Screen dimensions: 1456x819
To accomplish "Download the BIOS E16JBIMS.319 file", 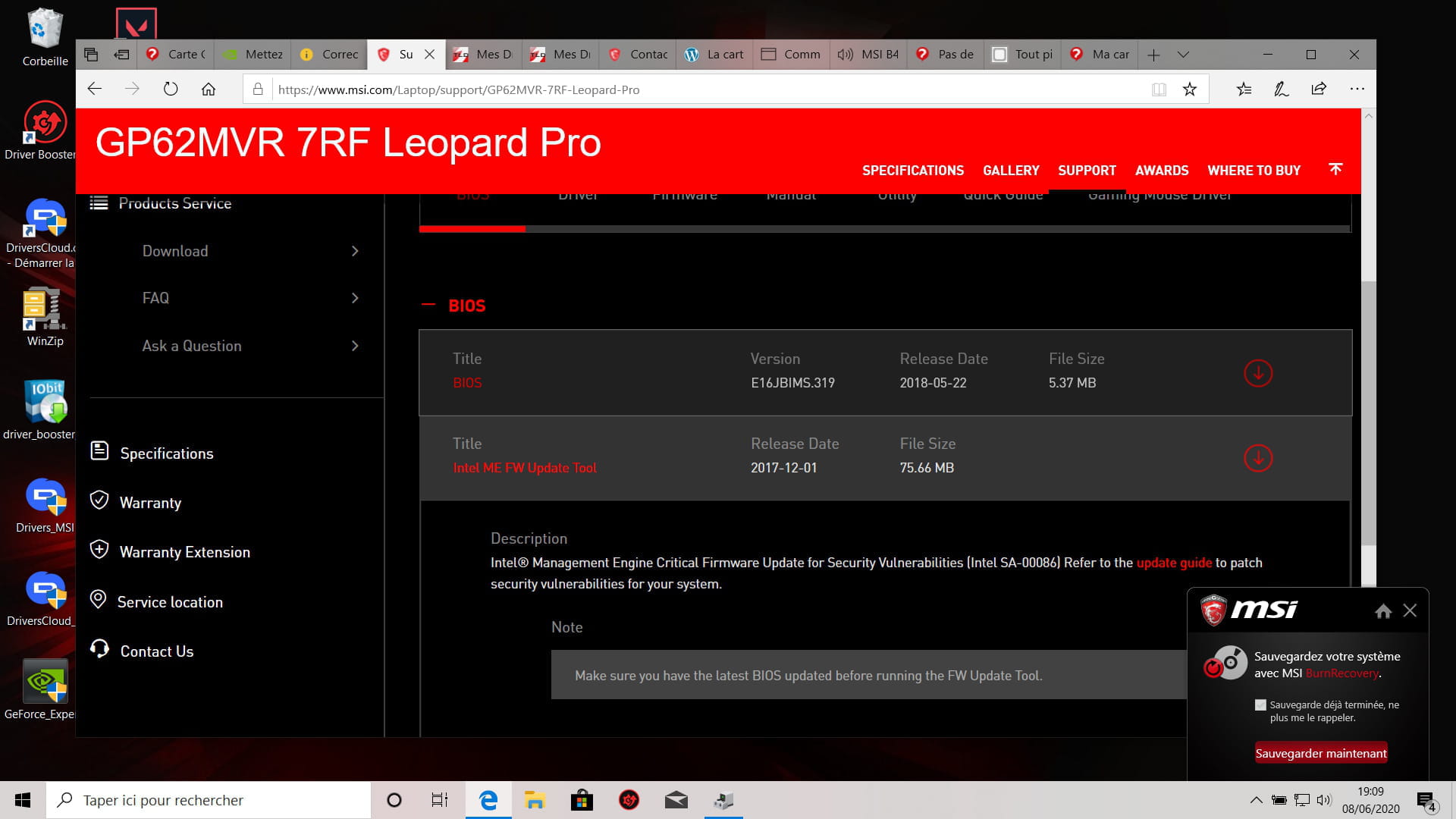I will click(x=1258, y=373).
